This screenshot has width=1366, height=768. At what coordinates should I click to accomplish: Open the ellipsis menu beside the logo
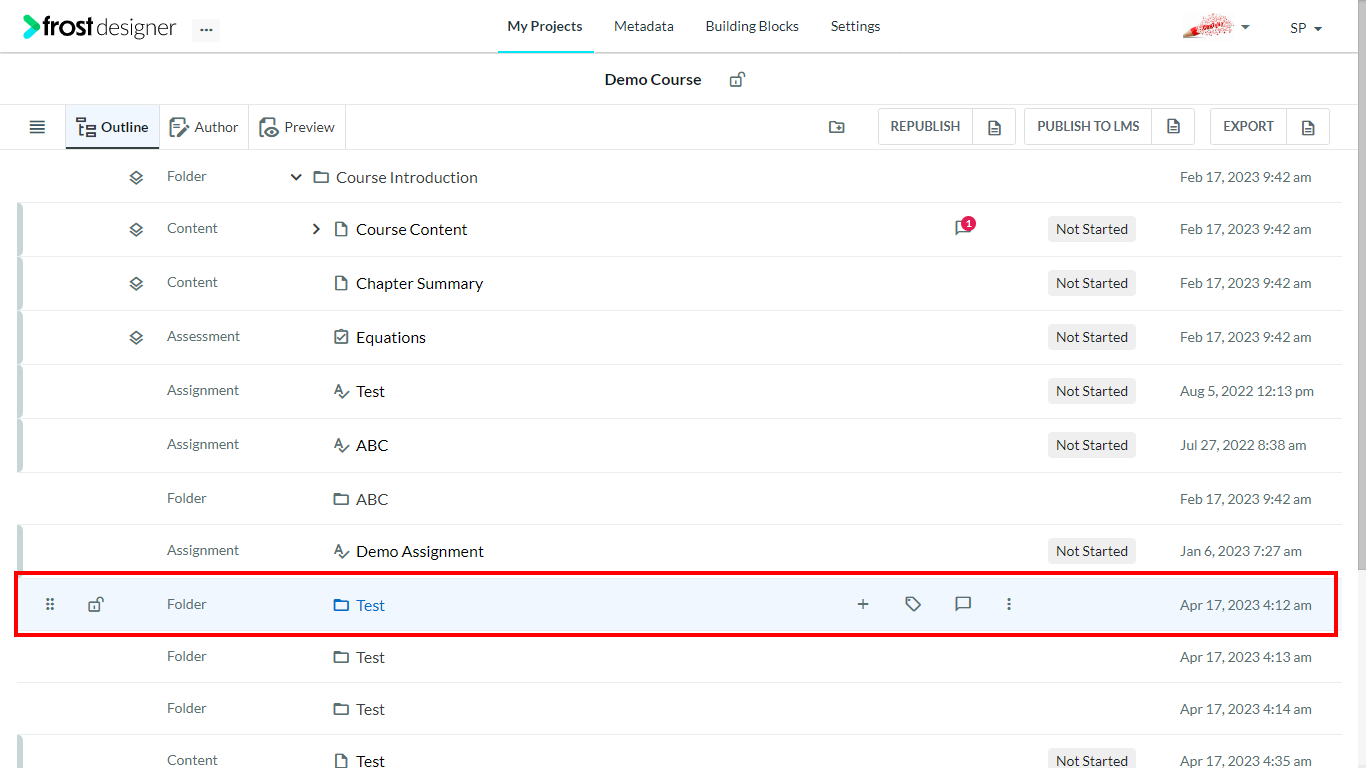pos(206,30)
